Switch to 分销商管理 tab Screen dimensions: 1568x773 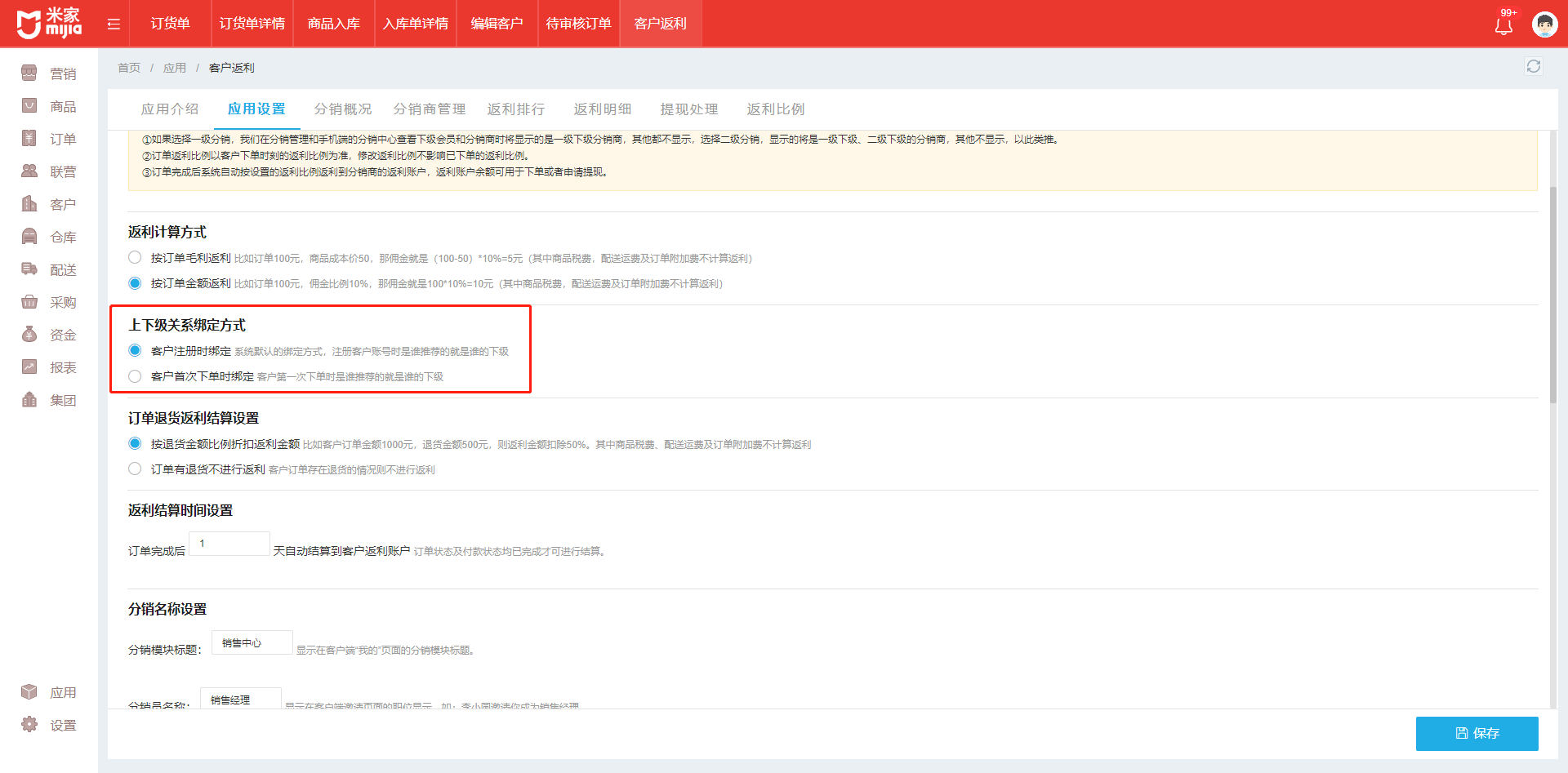pyautogui.click(x=429, y=109)
